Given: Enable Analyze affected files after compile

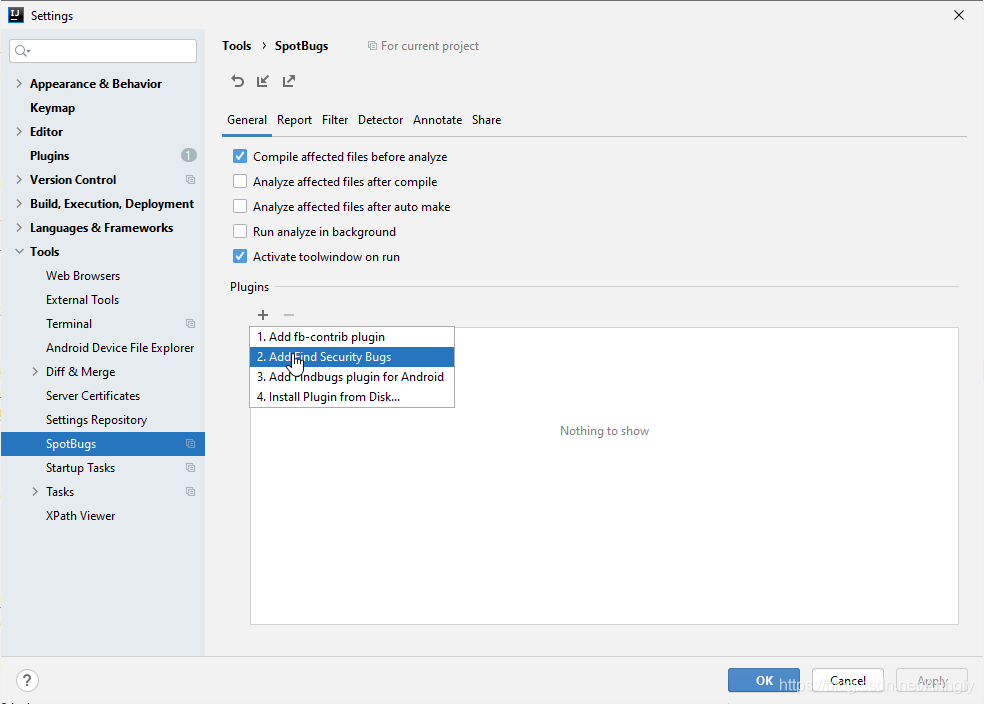Looking at the screenshot, I should [x=239, y=181].
